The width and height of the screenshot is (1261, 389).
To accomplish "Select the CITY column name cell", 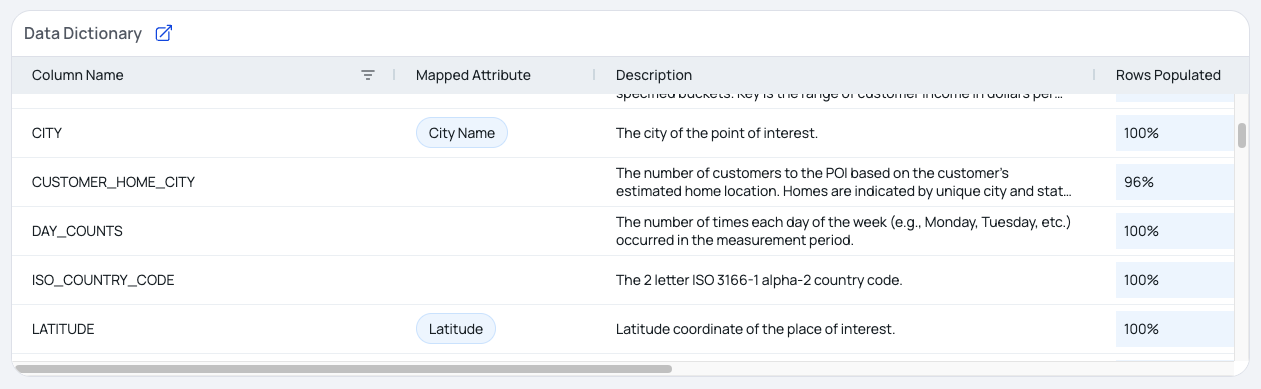I will 204,133.
